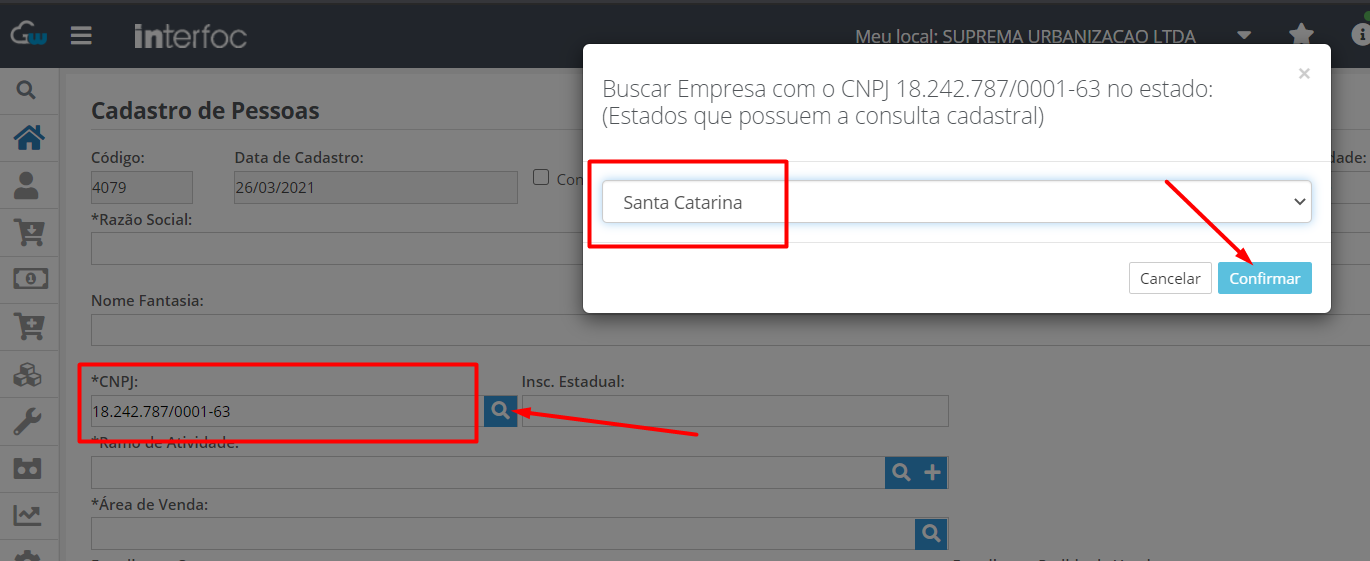Close the Buscar Empresa dialog with X
The image size is (1370, 561).
[x=1304, y=73]
